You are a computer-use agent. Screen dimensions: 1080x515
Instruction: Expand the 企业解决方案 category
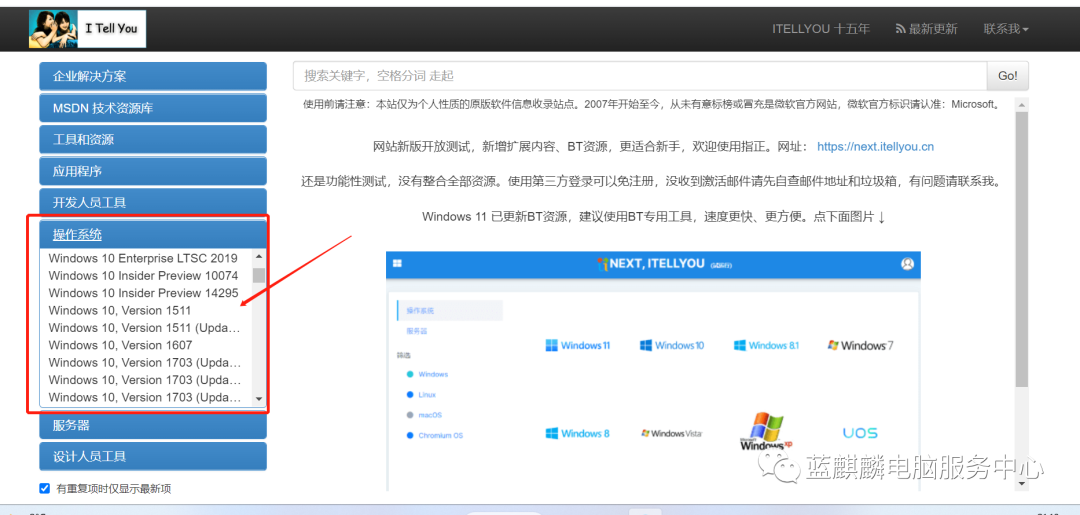coord(153,76)
